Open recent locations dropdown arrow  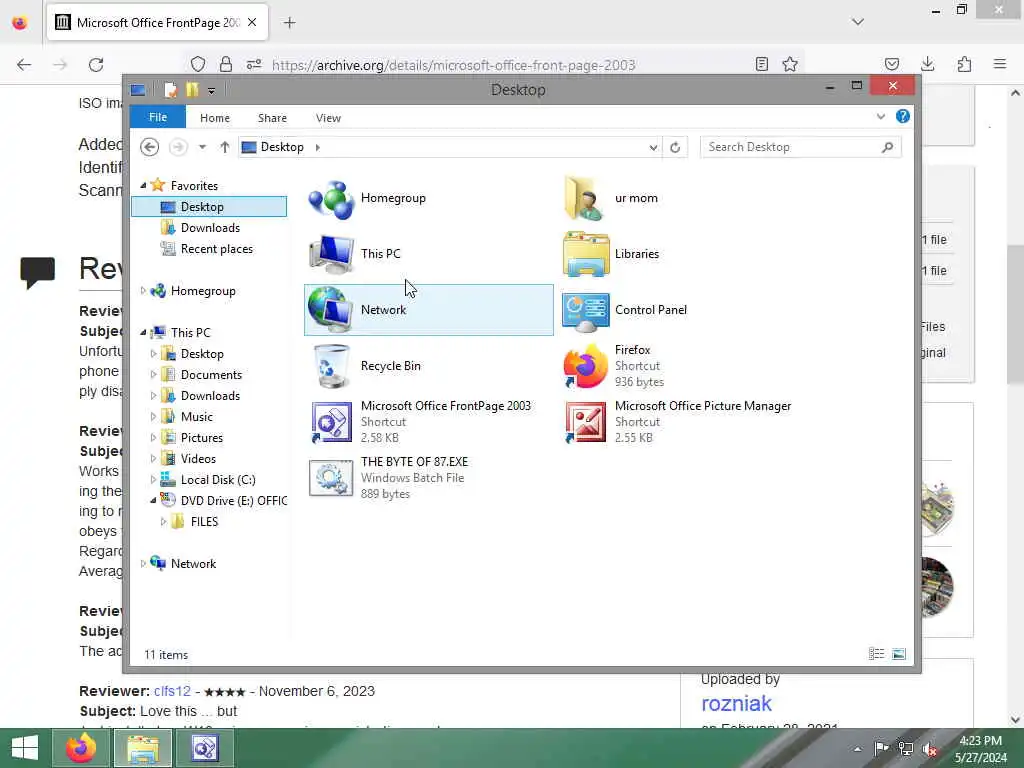click(202, 147)
